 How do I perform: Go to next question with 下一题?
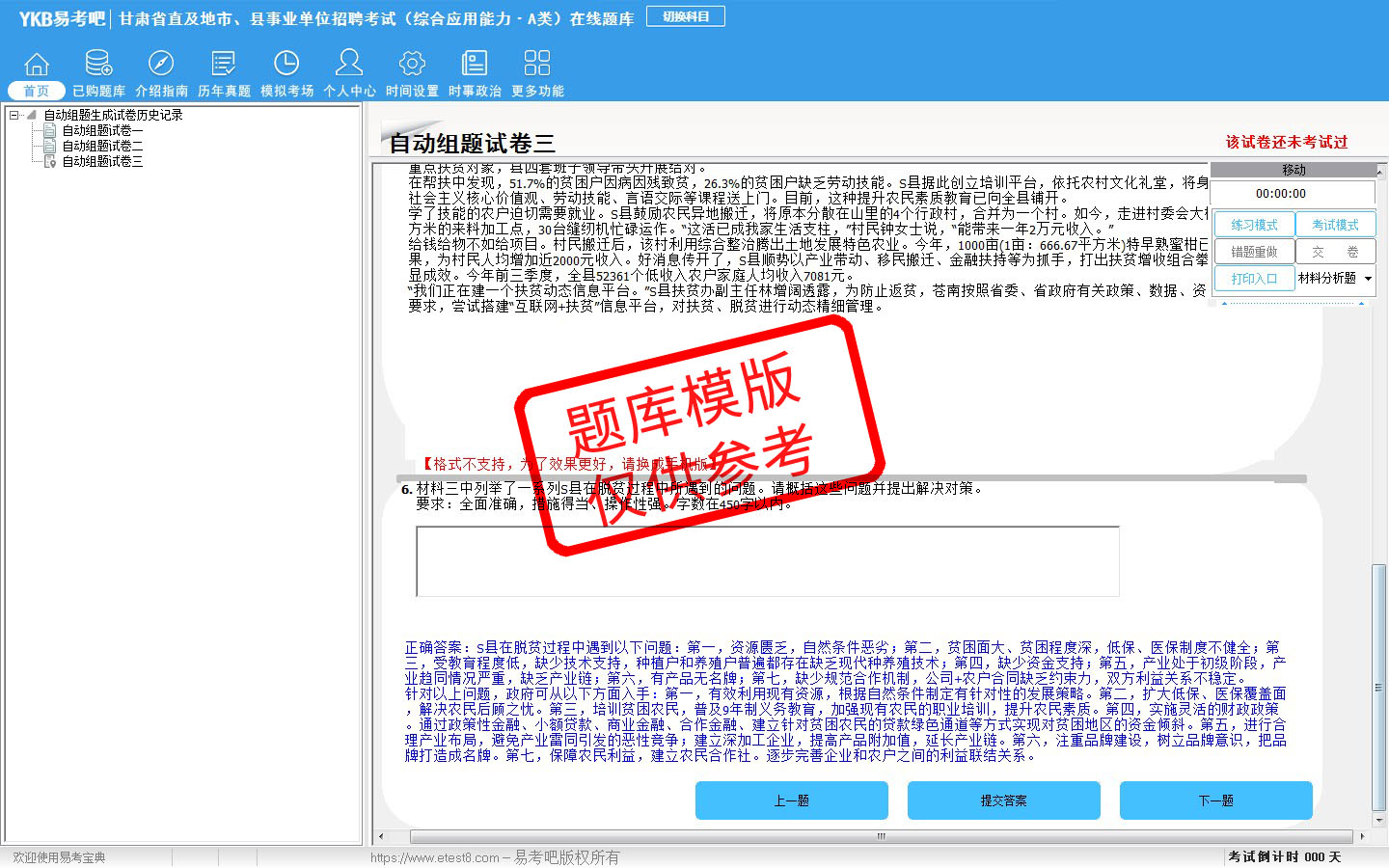point(1215,800)
